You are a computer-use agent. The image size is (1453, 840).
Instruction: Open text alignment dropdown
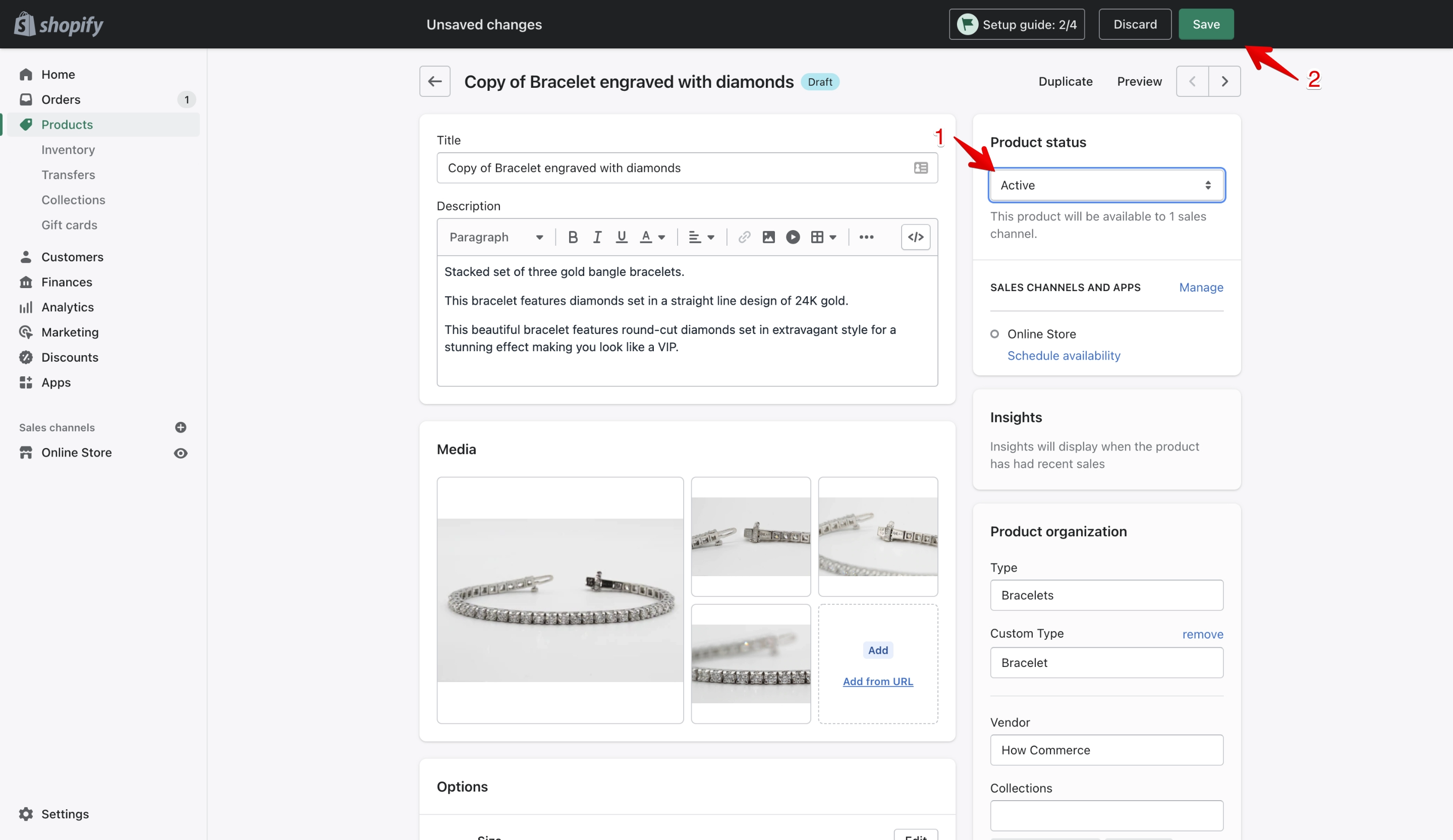coord(702,237)
